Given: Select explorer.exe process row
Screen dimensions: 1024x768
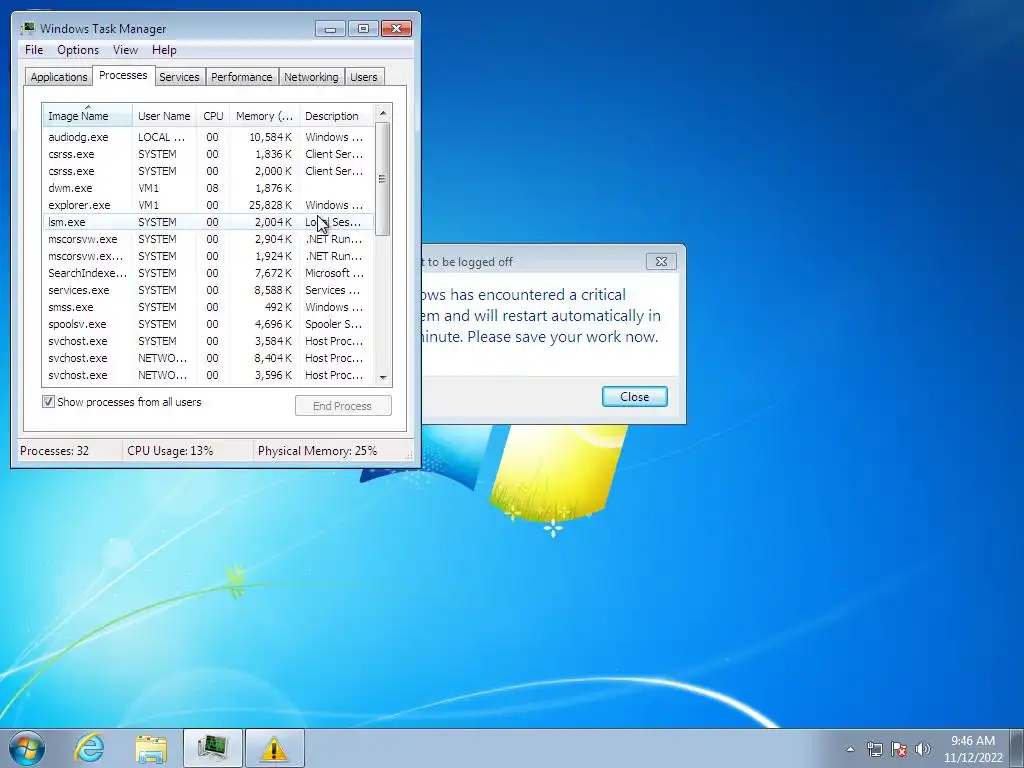Looking at the screenshot, I should point(209,205).
